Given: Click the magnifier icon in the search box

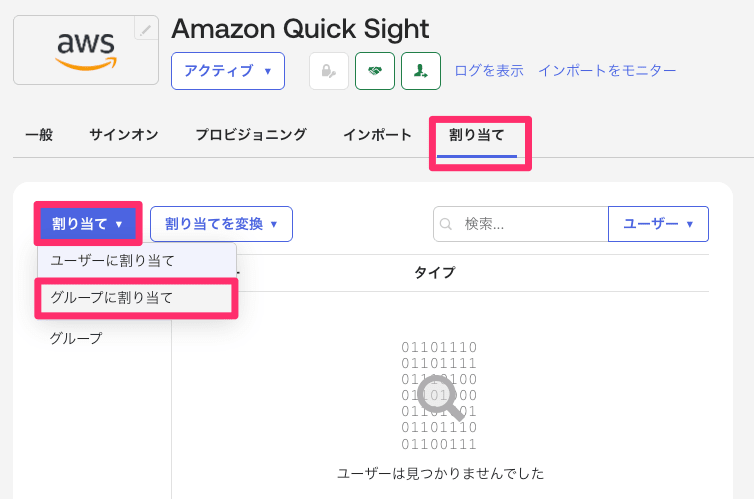Looking at the screenshot, I should point(446,224).
